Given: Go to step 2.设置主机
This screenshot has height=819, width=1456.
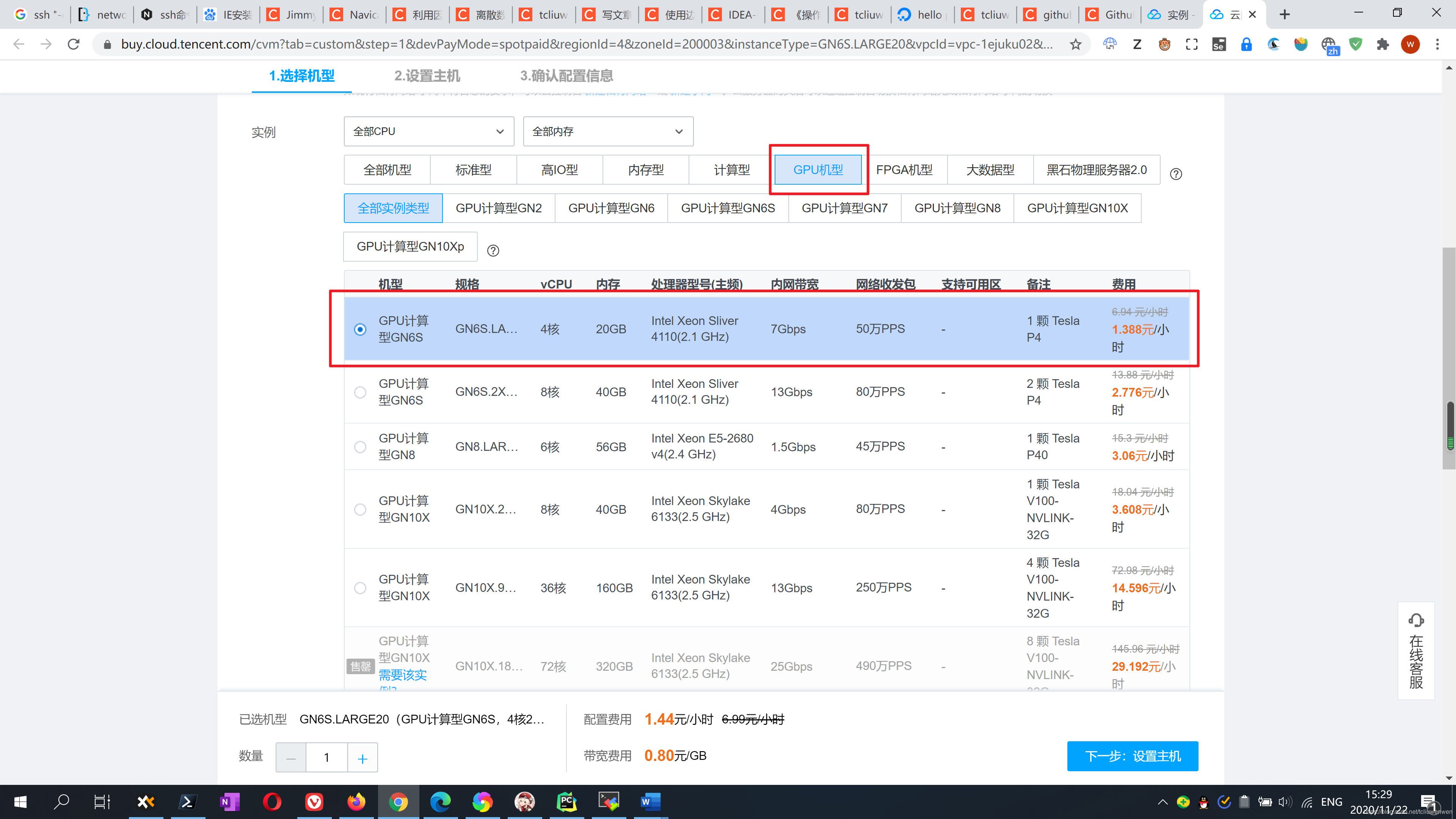Looking at the screenshot, I should [427, 76].
